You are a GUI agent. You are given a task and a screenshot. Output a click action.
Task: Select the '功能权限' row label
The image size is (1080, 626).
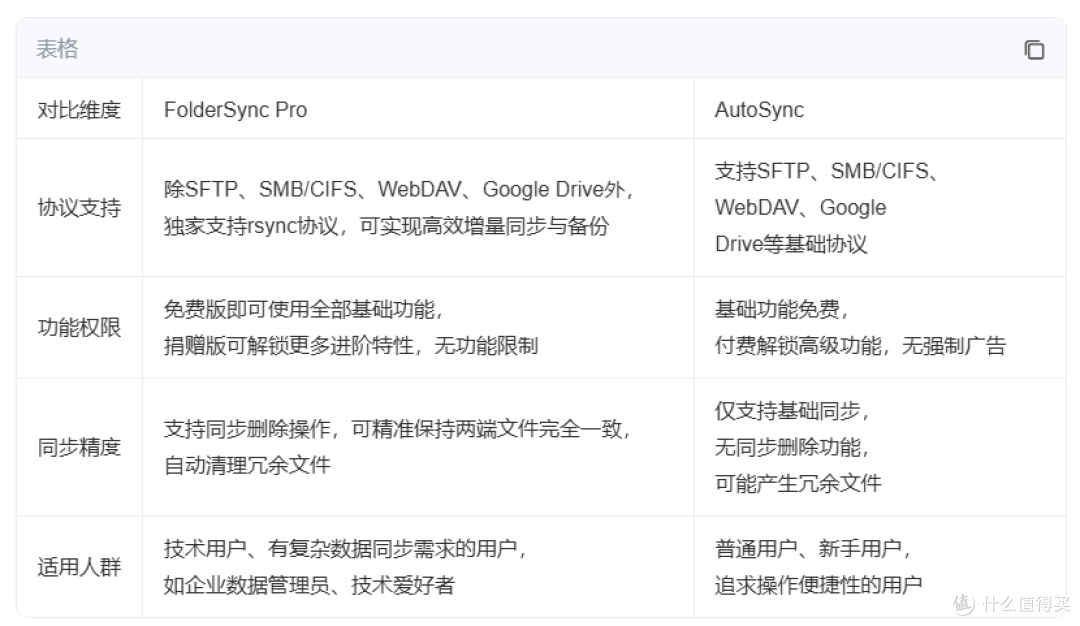(x=79, y=327)
